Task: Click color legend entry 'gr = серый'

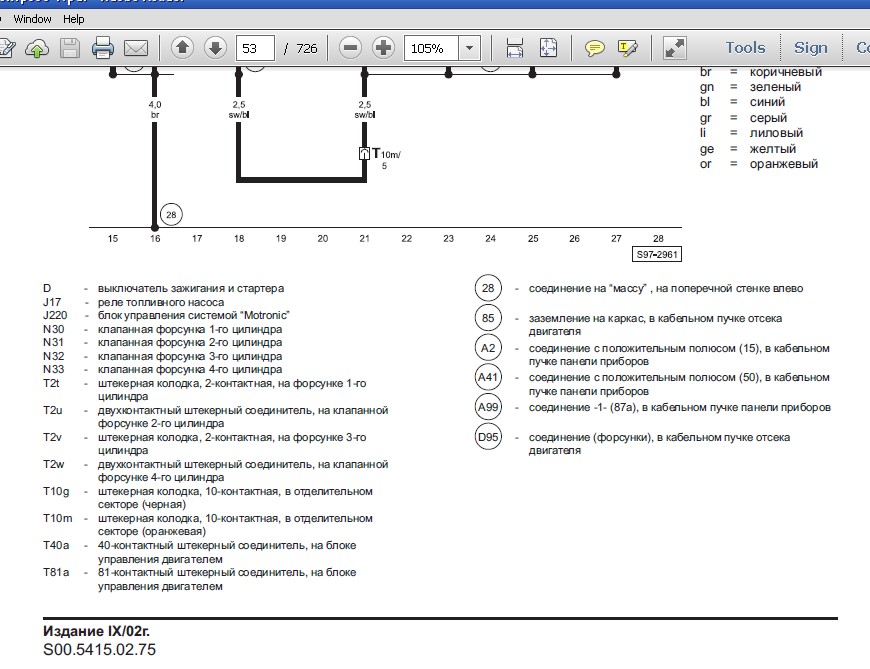Action: point(743,118)
